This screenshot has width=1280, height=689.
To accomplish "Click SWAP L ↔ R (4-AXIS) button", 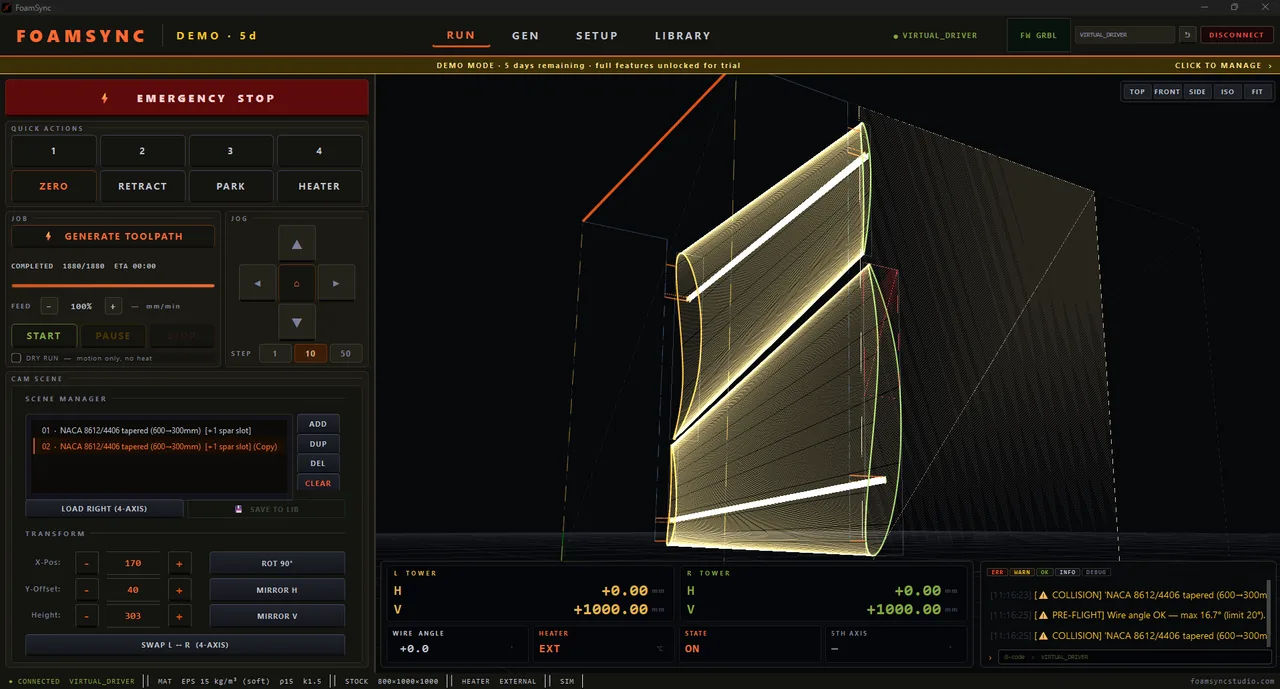I will tap(185, 645).
